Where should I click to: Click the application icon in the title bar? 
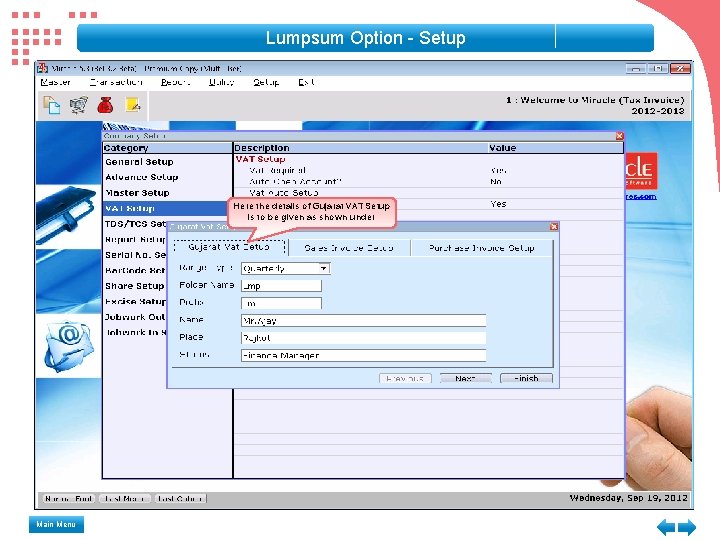(42, 68)
